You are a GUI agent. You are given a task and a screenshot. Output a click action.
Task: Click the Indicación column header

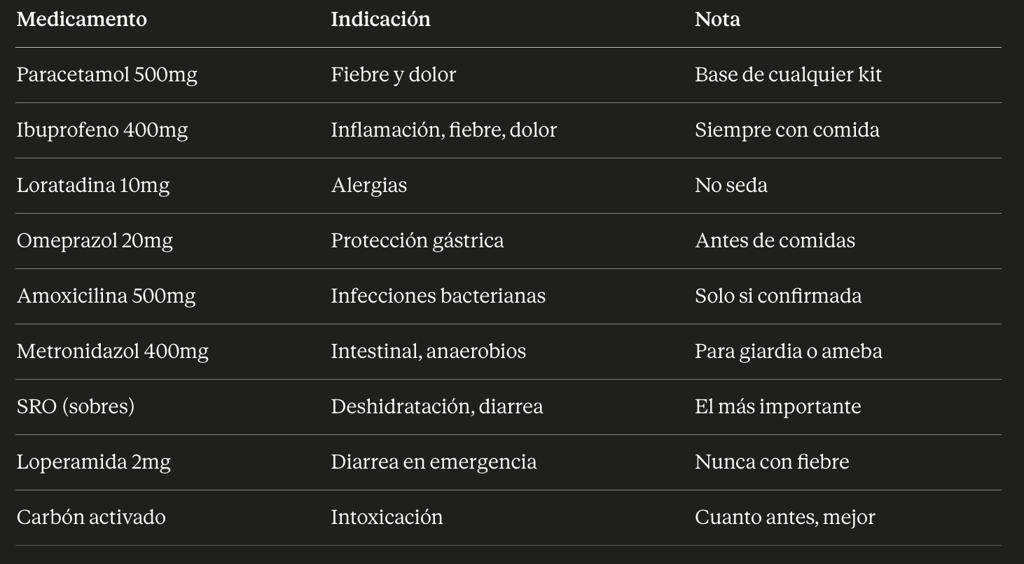point(380,19)
